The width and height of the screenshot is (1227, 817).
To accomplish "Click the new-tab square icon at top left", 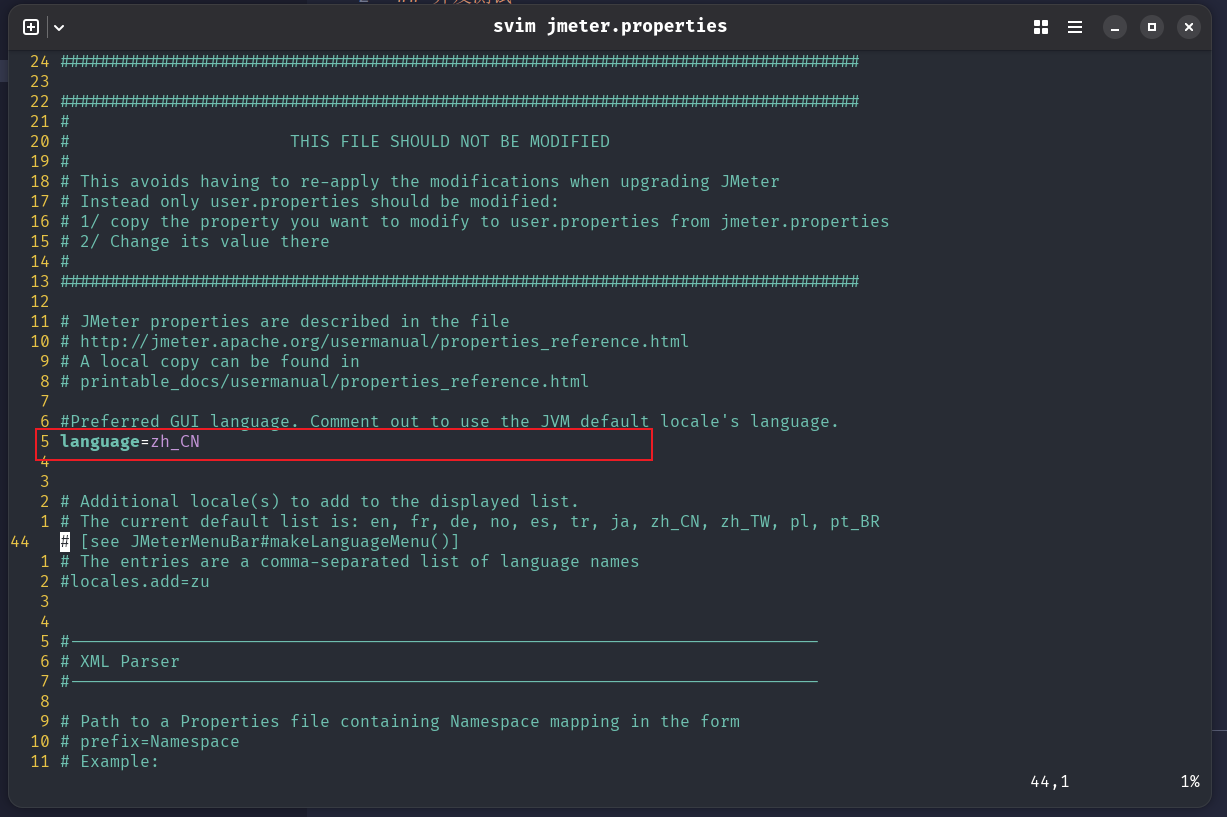I will (x=31, y=27).
